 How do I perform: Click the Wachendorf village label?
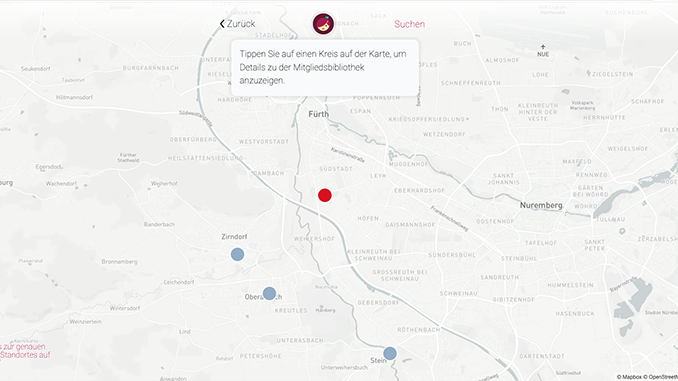61,184
